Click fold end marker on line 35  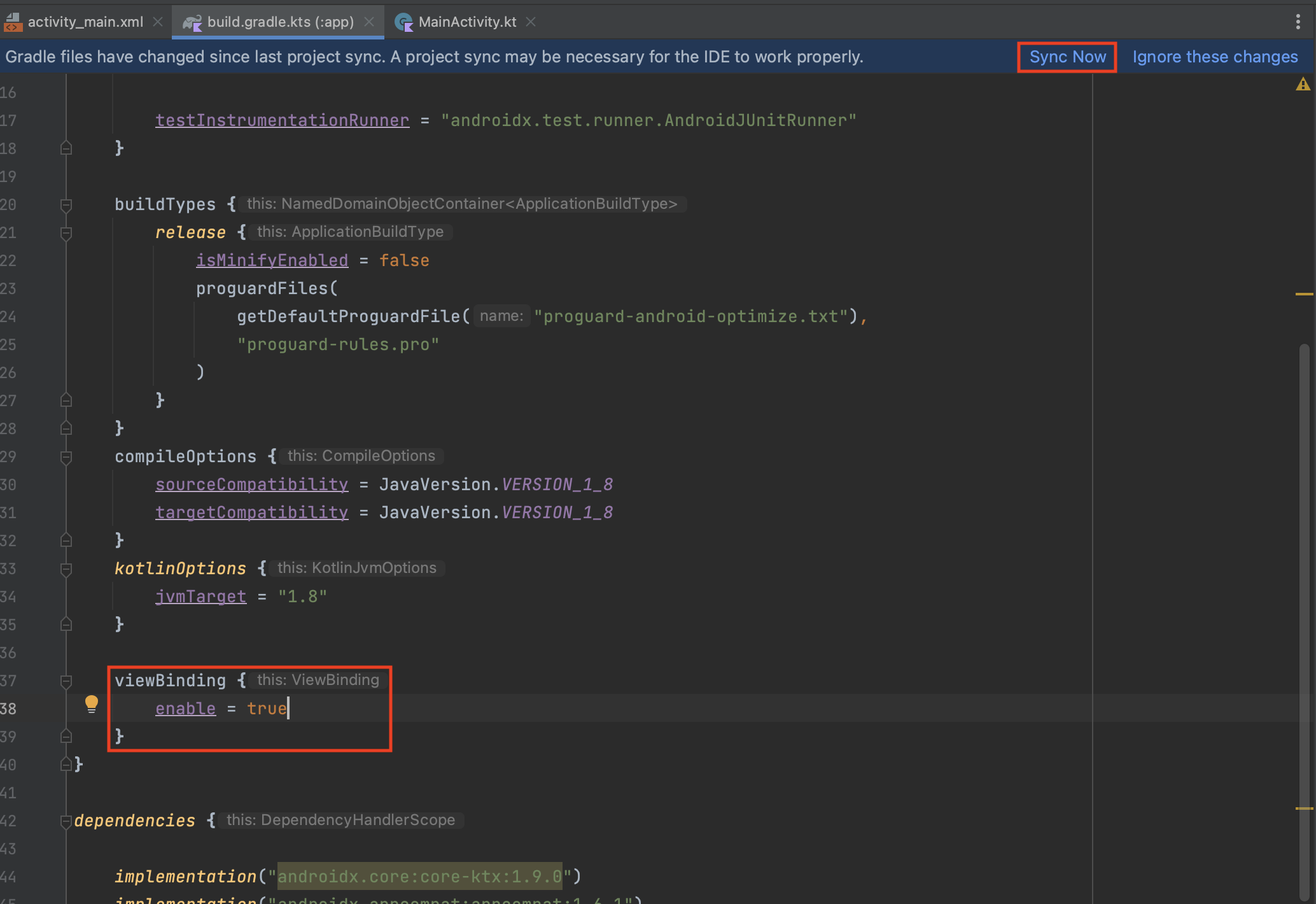click(x=66, y=625)
